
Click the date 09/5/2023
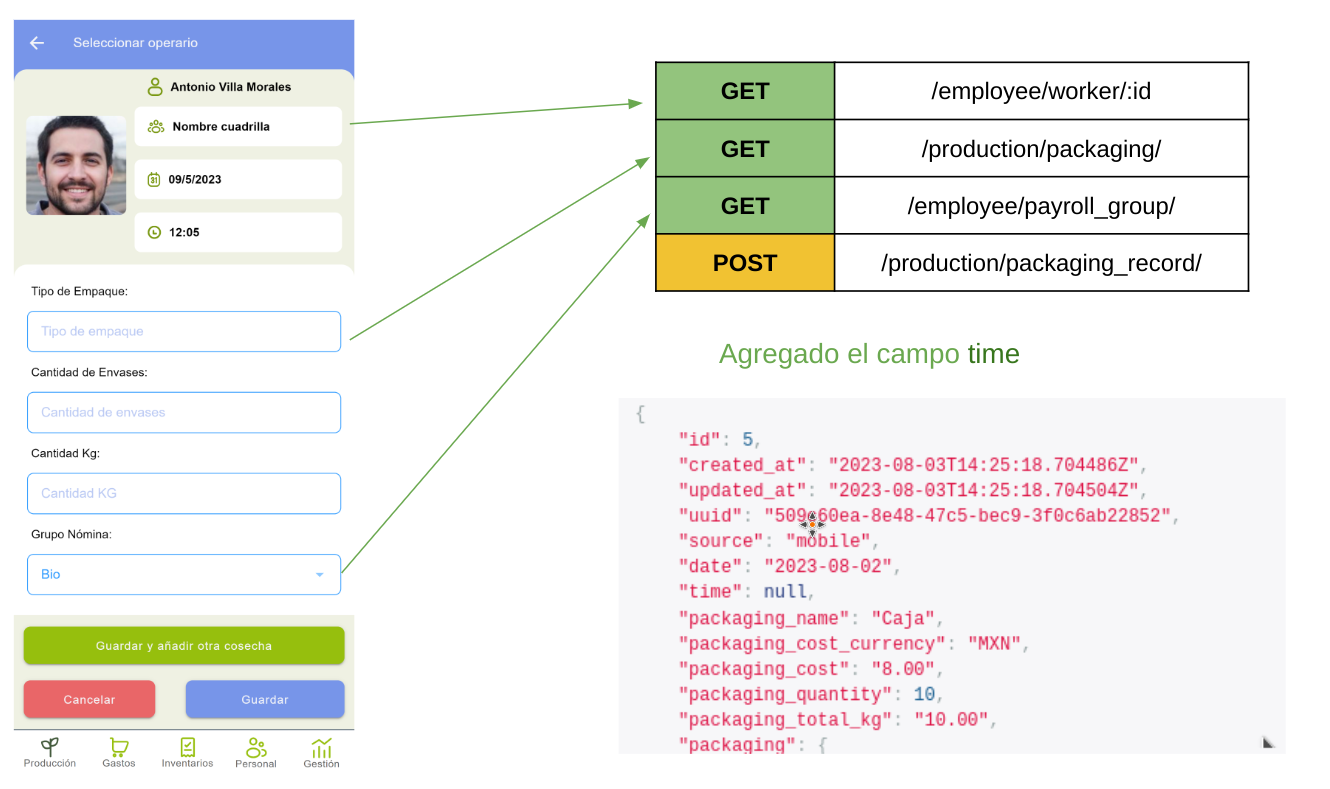click(195, 180)
